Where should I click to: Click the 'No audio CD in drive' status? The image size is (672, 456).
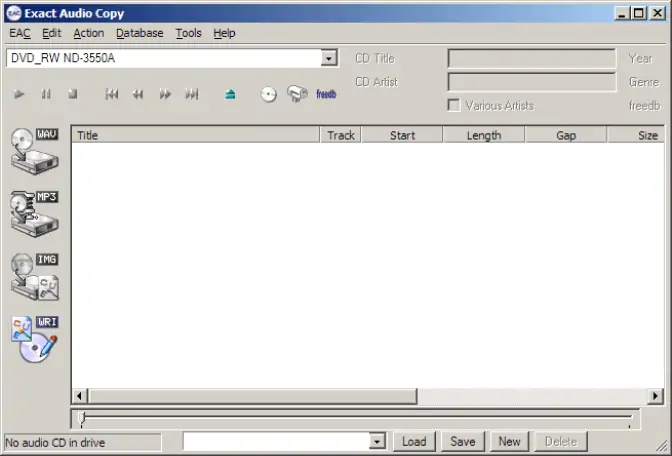pyautogui.click(x=83, y=442)
